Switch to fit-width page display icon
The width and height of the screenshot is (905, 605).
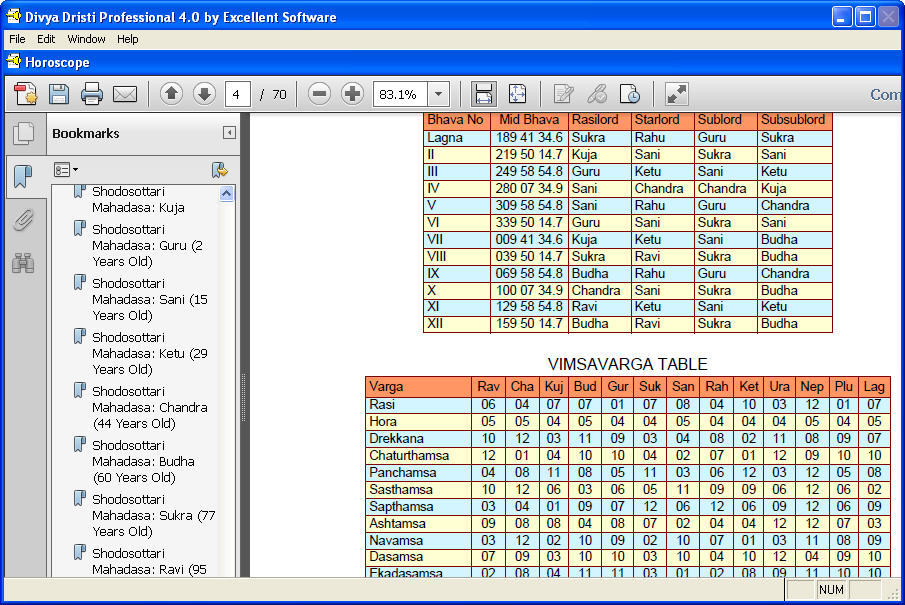pyautogui.click(x=484, y=93)
